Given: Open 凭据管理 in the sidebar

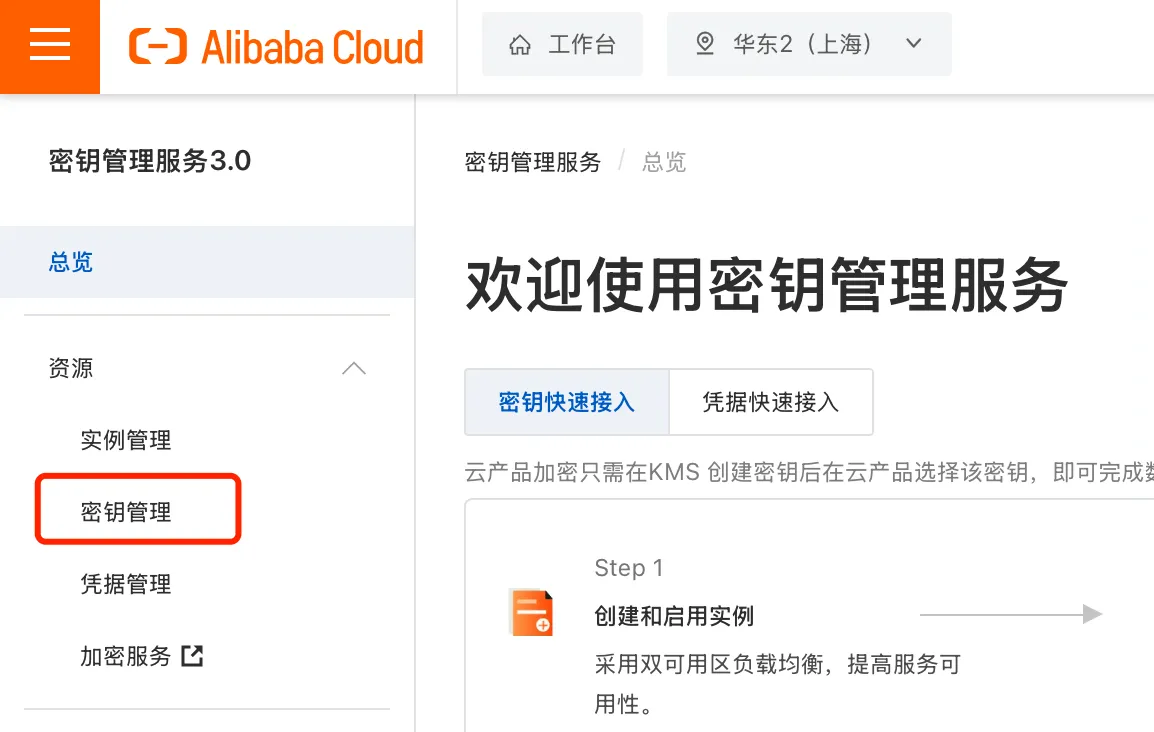Looking at the screenshot, I should (x=126, y=584).
